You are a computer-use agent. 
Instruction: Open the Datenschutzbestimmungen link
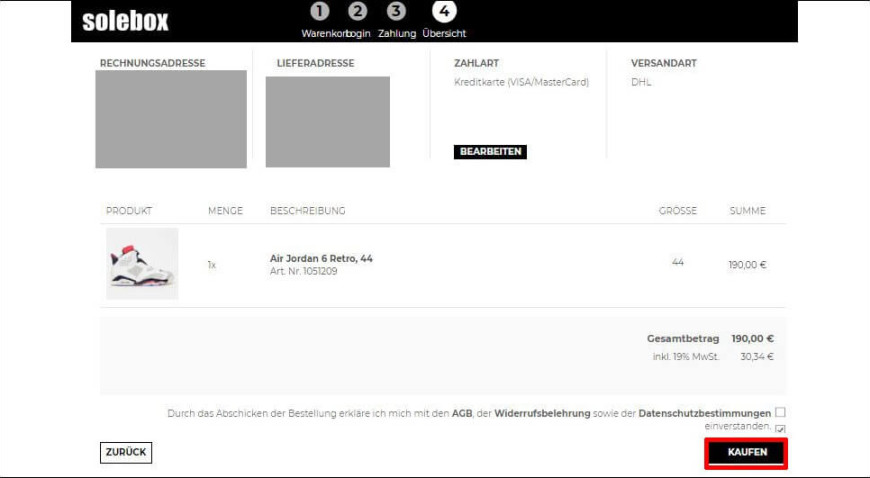coord(705,414)
